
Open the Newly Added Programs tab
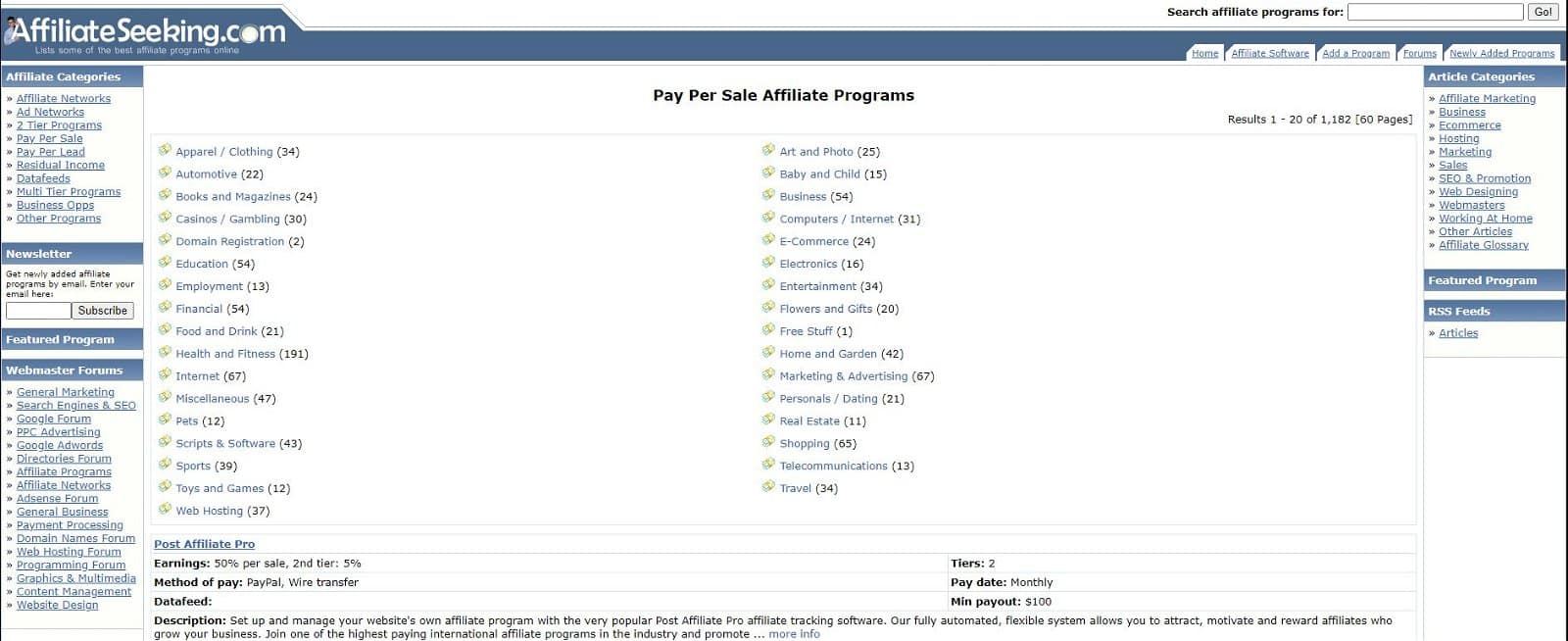1501,53
